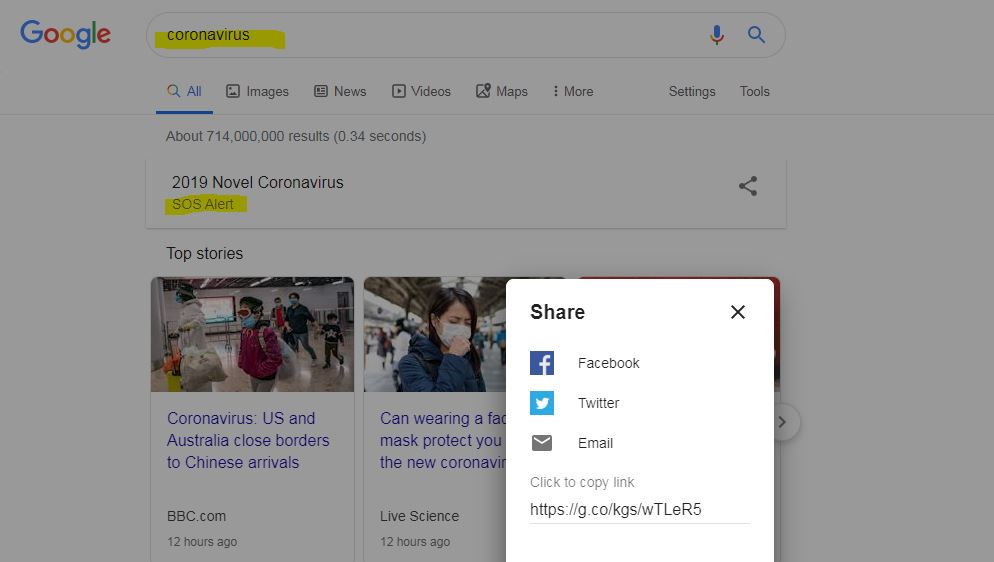Share via the Facebook icon
This screenshot has height=562, width=994.
(542, 363)
